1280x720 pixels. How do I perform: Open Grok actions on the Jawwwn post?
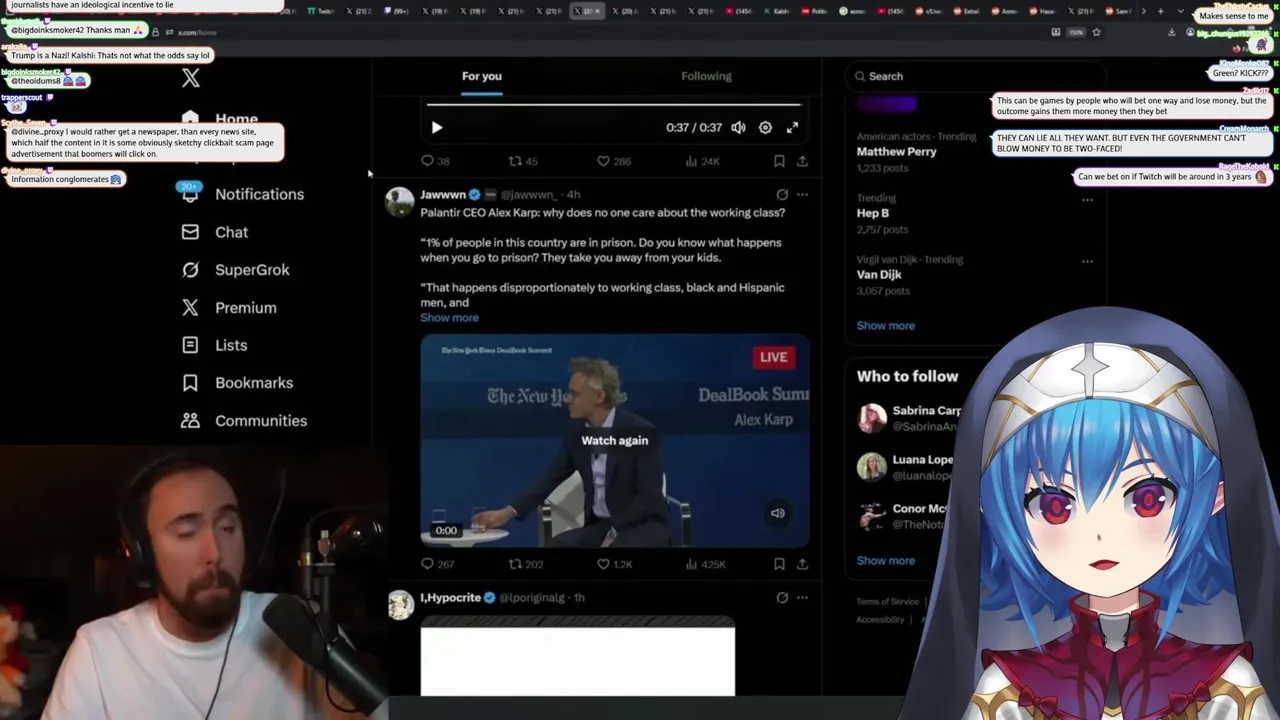782,195
